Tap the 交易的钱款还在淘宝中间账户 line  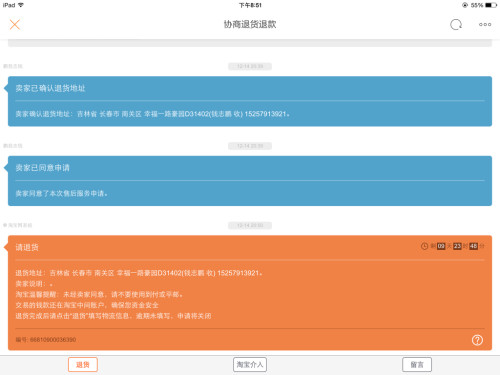87,305
